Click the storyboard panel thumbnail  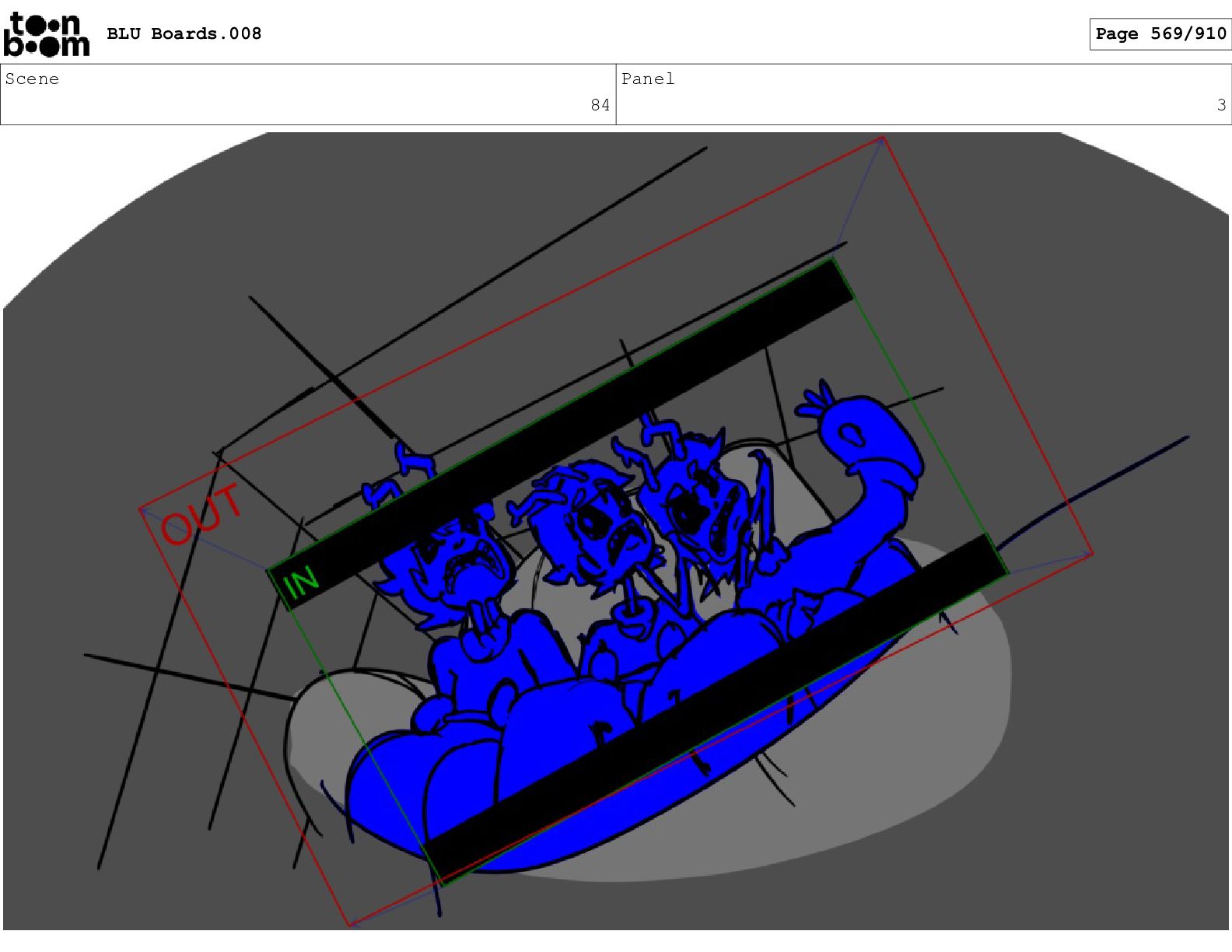point(616,530)
